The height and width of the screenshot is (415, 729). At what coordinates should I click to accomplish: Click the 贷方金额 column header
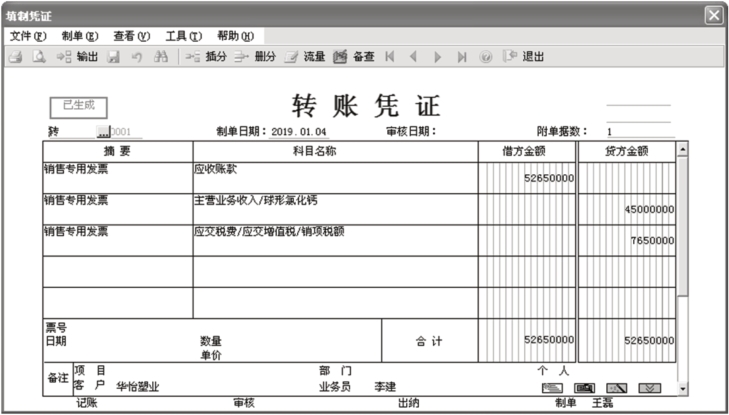pyautogui.click(x=627, y=152)
